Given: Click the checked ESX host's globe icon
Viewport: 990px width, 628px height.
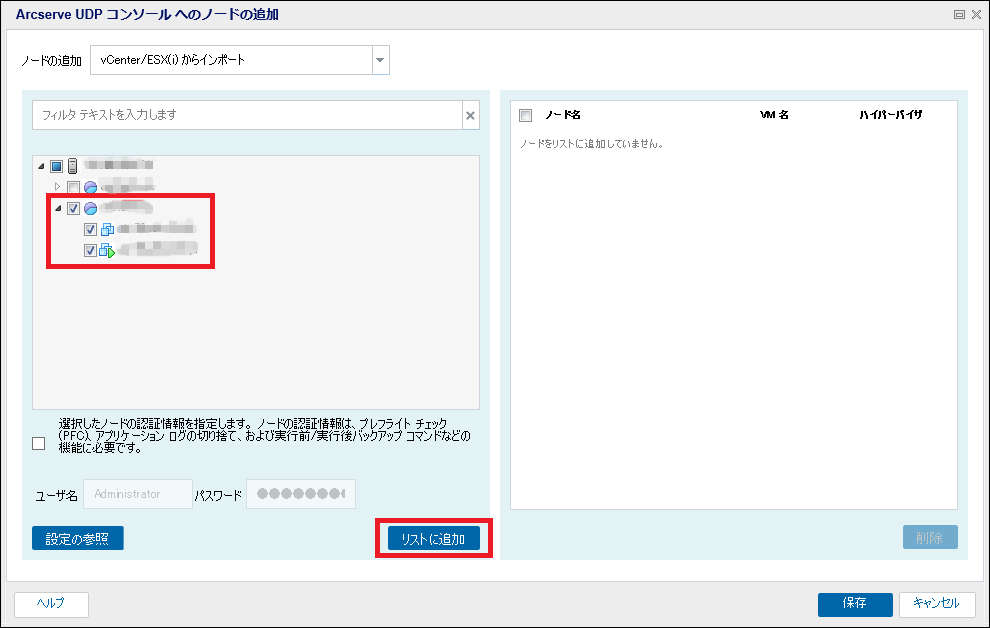Looking at the screenshot, I should 90,208.
